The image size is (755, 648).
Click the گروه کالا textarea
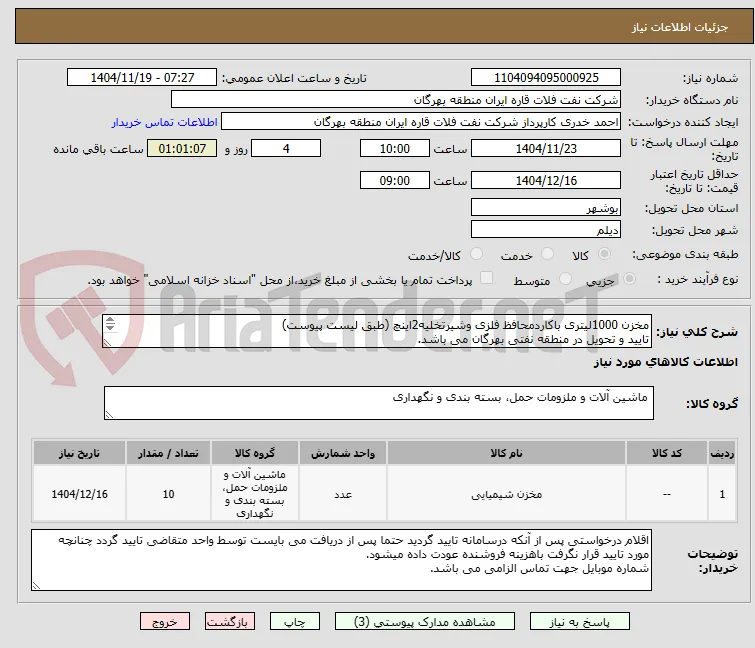tap(379, 403)
